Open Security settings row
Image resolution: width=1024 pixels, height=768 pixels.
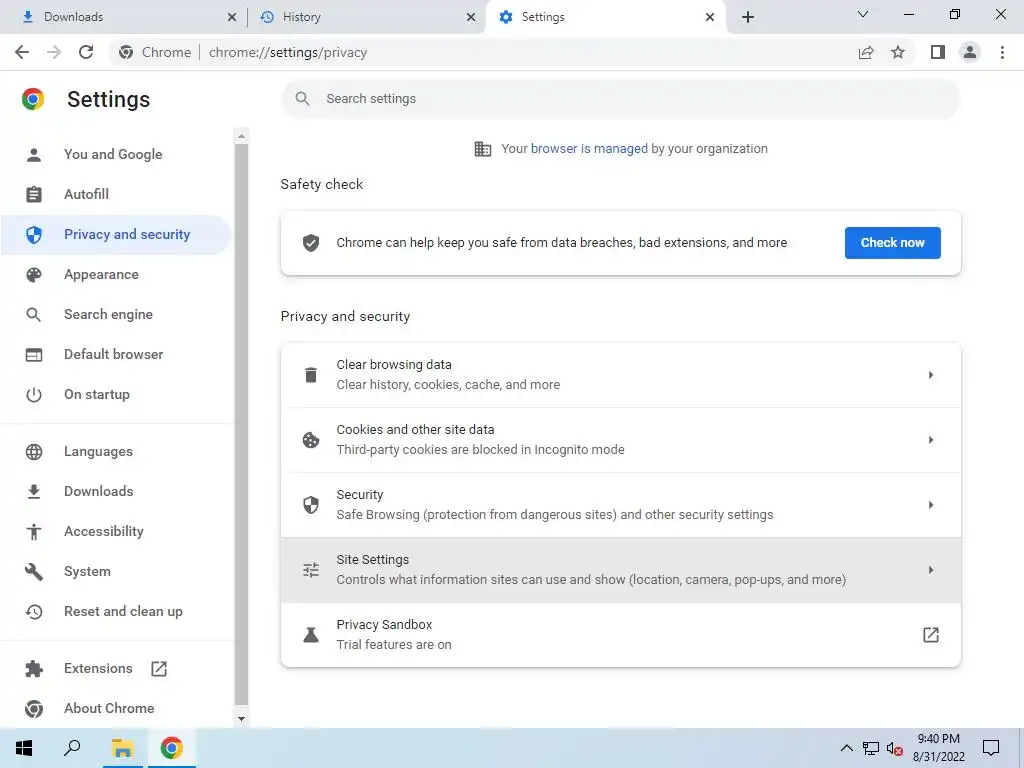620,505
